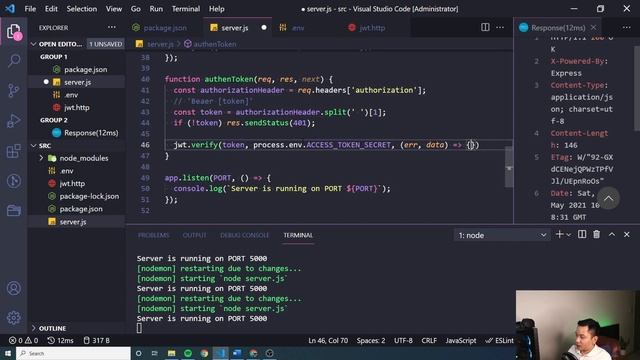The width and height of the screenshot is (640, 360).
Task: Create a new terminal with plus icon
Action: 559,234
